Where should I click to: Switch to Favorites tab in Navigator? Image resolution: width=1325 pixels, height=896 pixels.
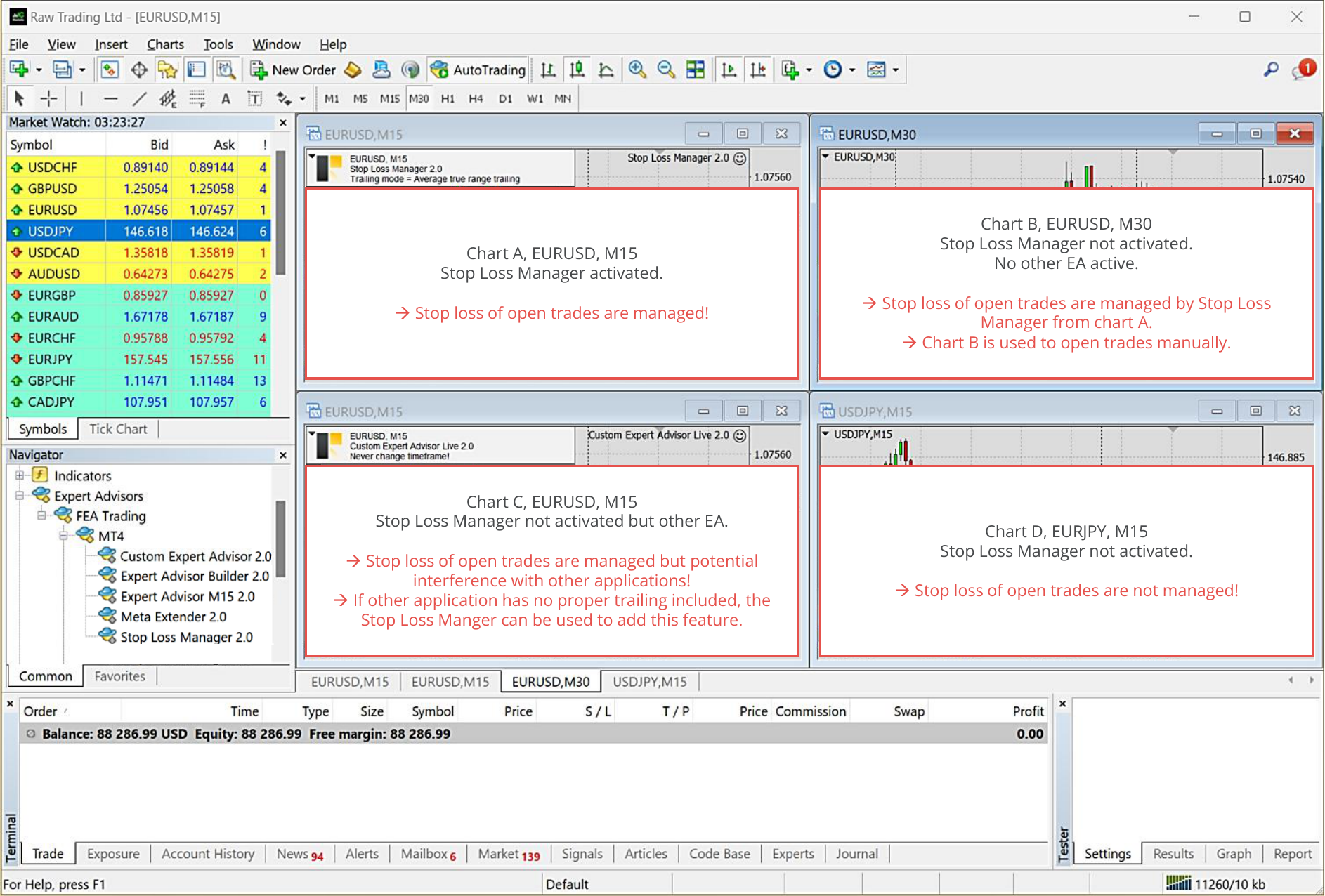[x=119, y=676]
